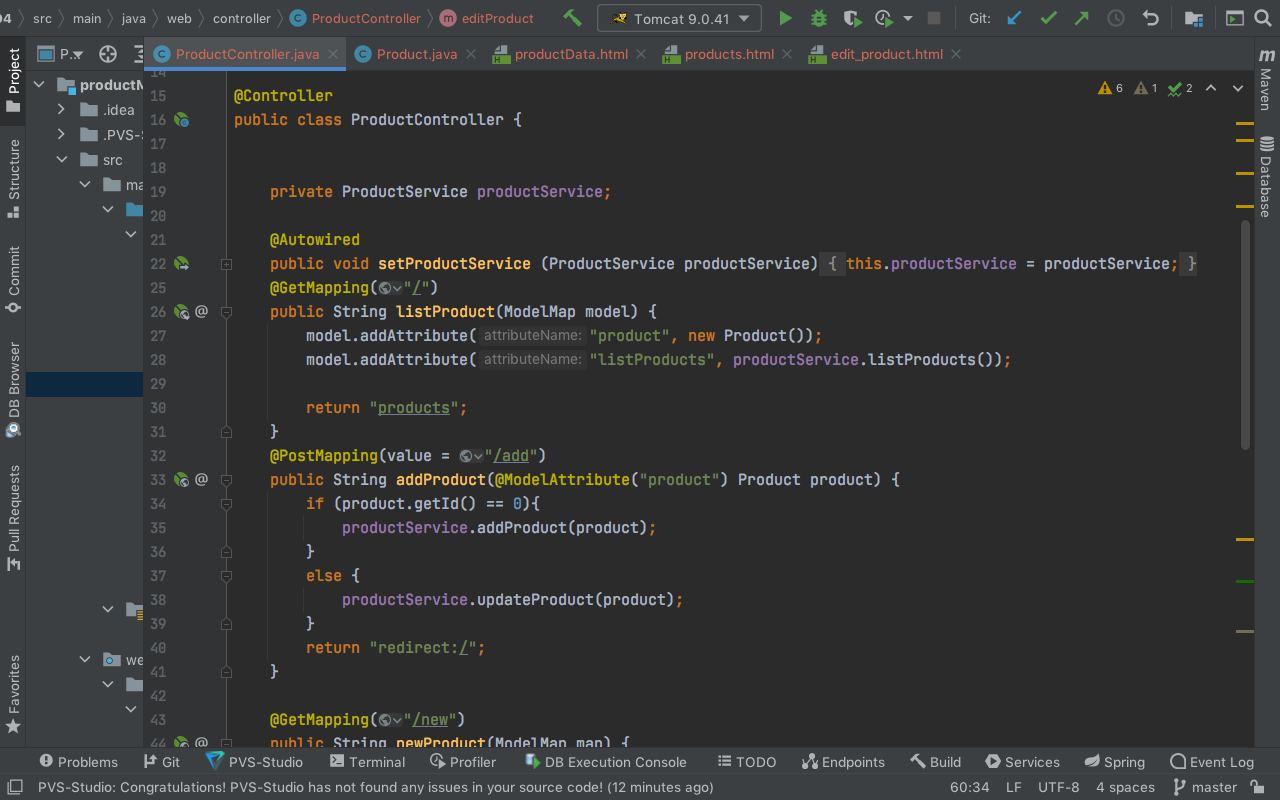This screenshot has width=1280, height=800.
Task: Toggle the fold marker on line 22
Action: [x=227, y=264]
